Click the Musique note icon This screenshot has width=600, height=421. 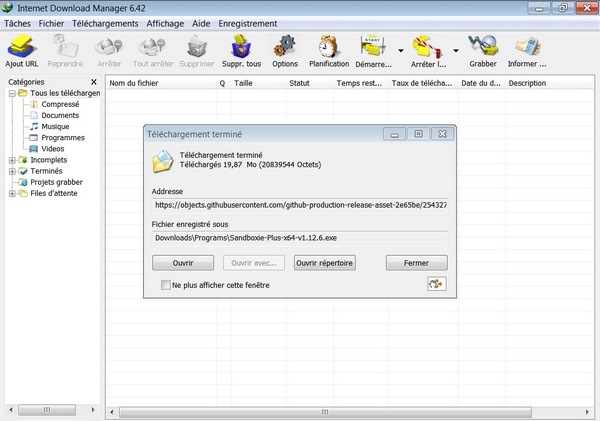click(34, 126)
